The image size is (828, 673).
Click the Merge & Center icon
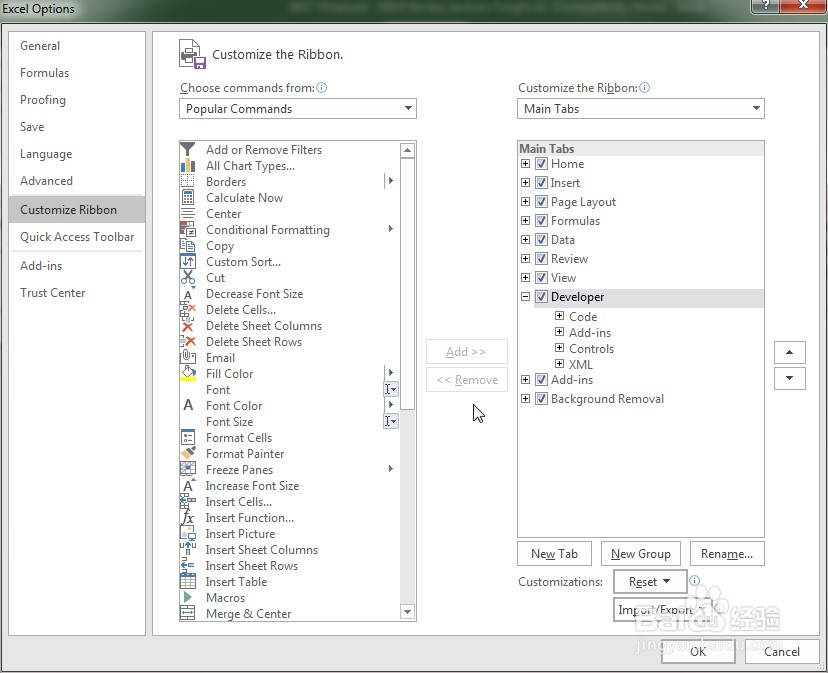click(187, 614)
